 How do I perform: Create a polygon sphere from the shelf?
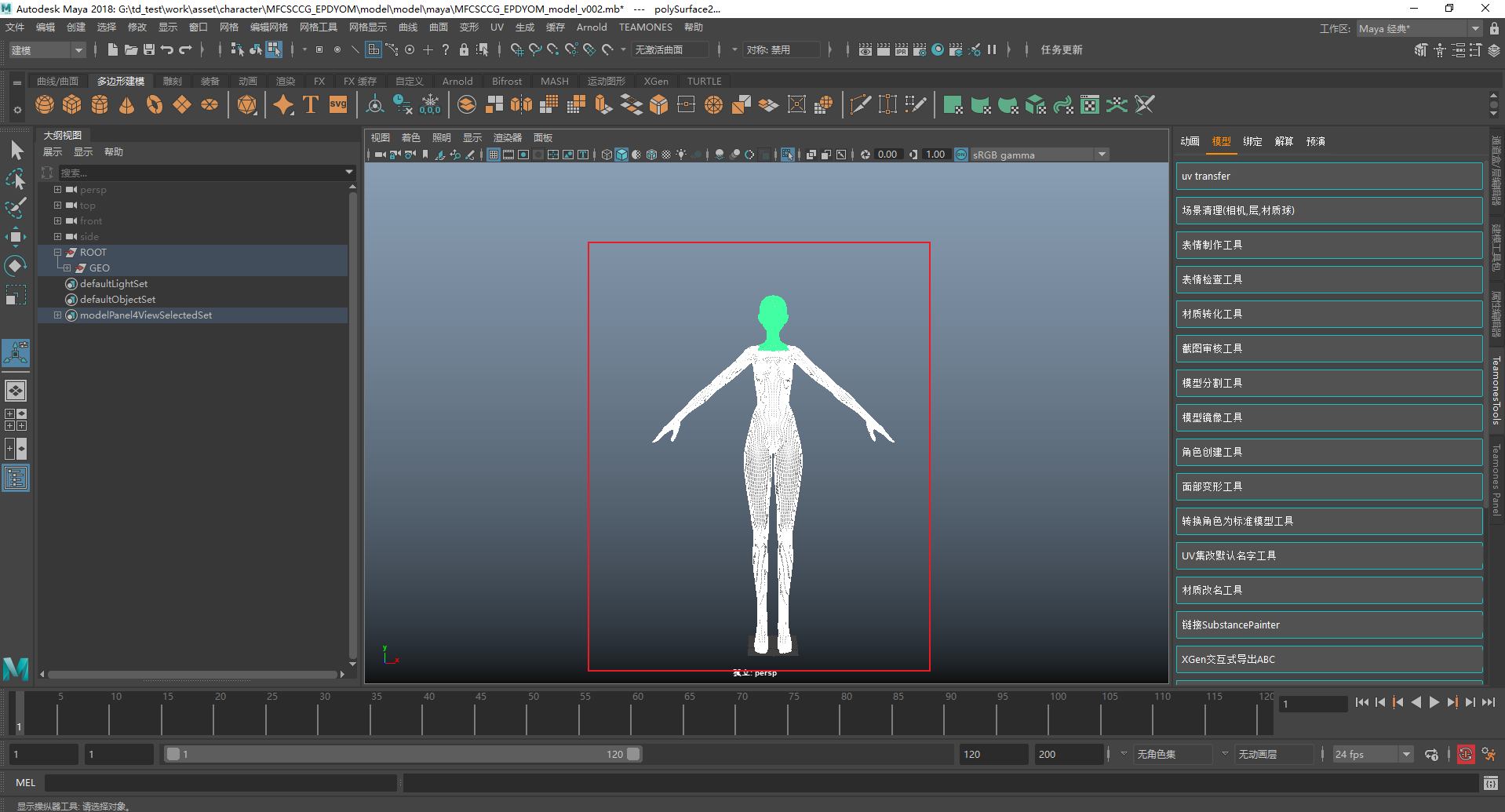(45, 105)
